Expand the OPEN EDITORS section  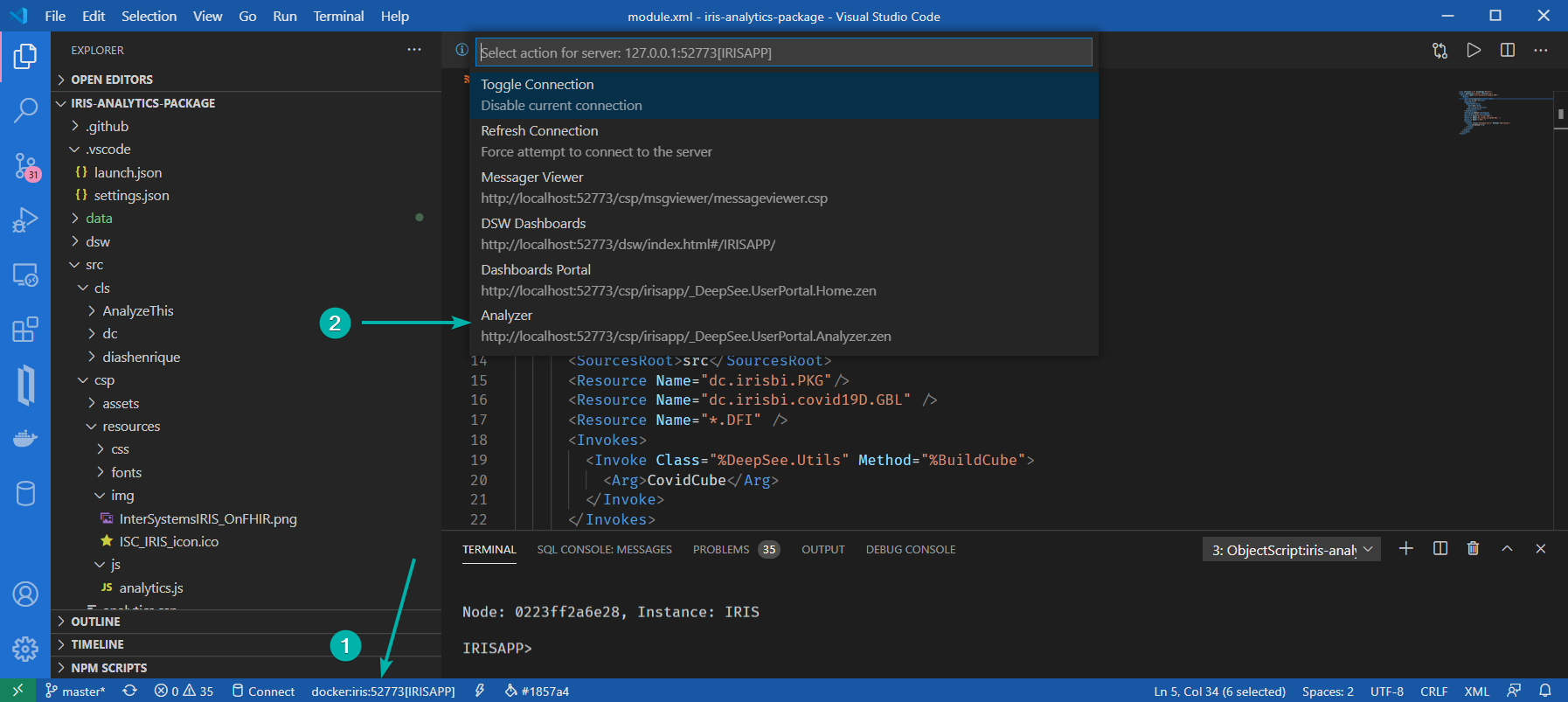[x=246, y=80]
